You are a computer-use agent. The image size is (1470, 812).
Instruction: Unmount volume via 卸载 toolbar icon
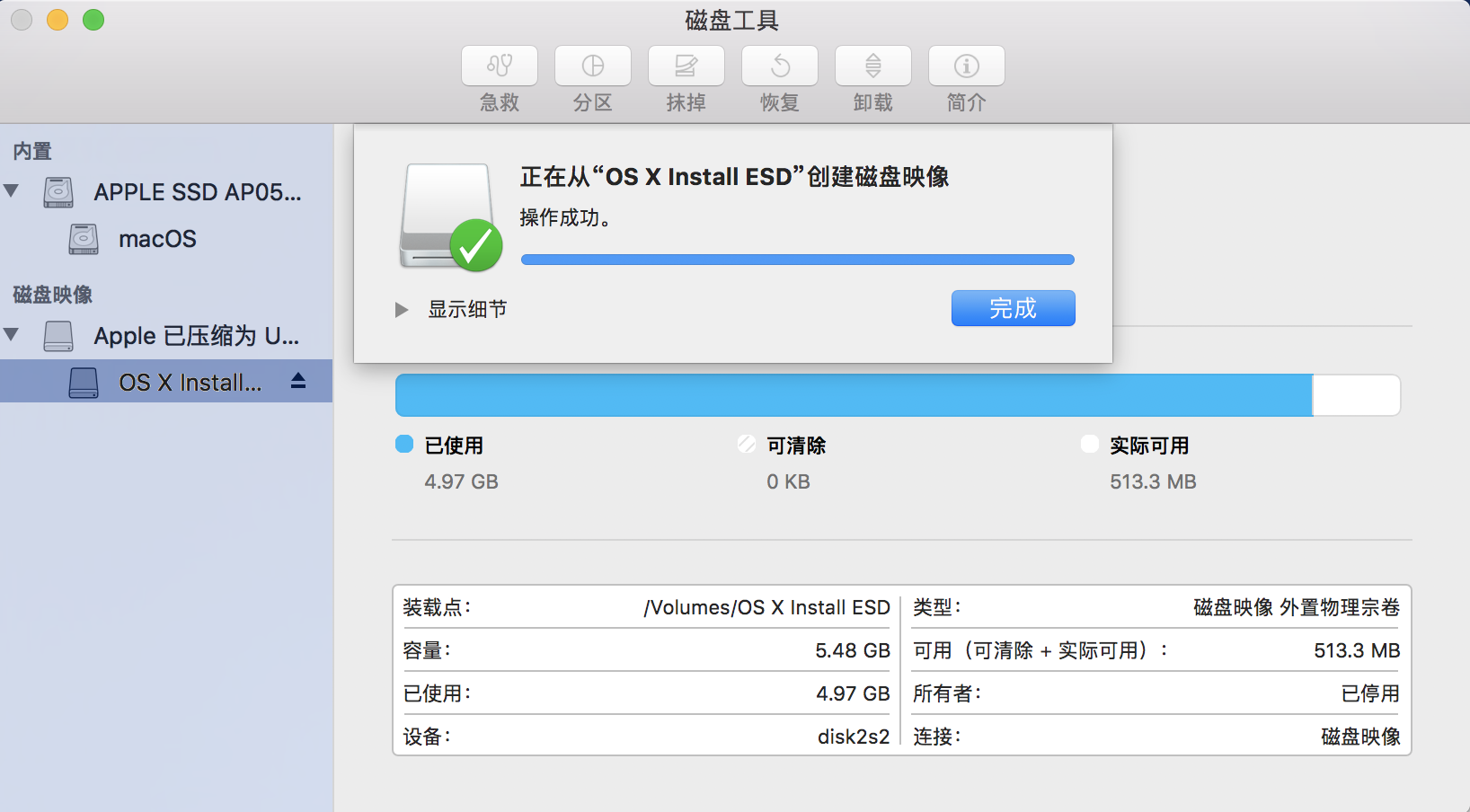(872, 76)
